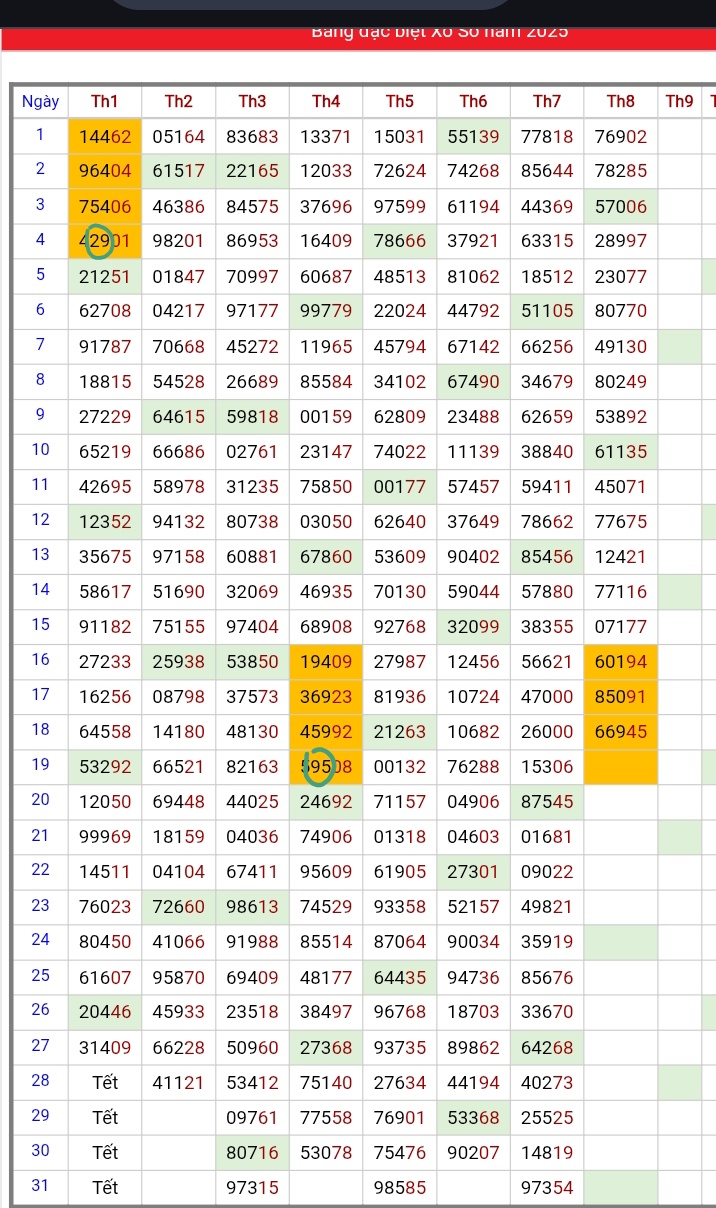Select the orange cell 60194
The image size is (716, 1208).
pos(620,661)
